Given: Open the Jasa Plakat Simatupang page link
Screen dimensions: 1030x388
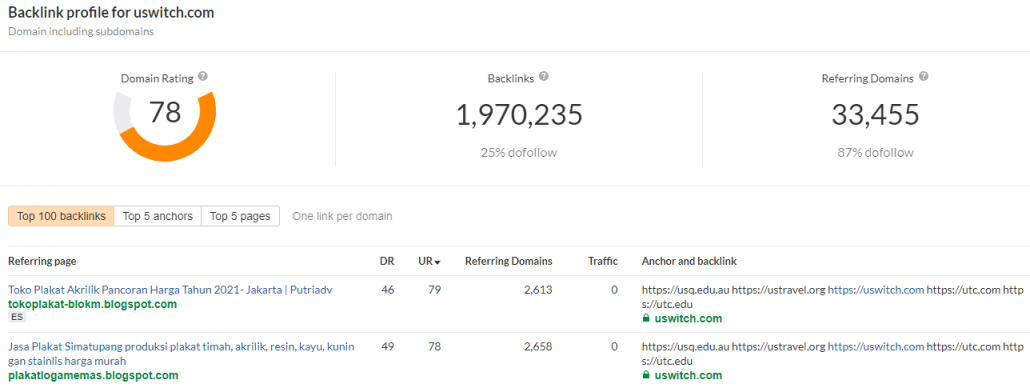Looking at the screenshot, I should point(181,353).
